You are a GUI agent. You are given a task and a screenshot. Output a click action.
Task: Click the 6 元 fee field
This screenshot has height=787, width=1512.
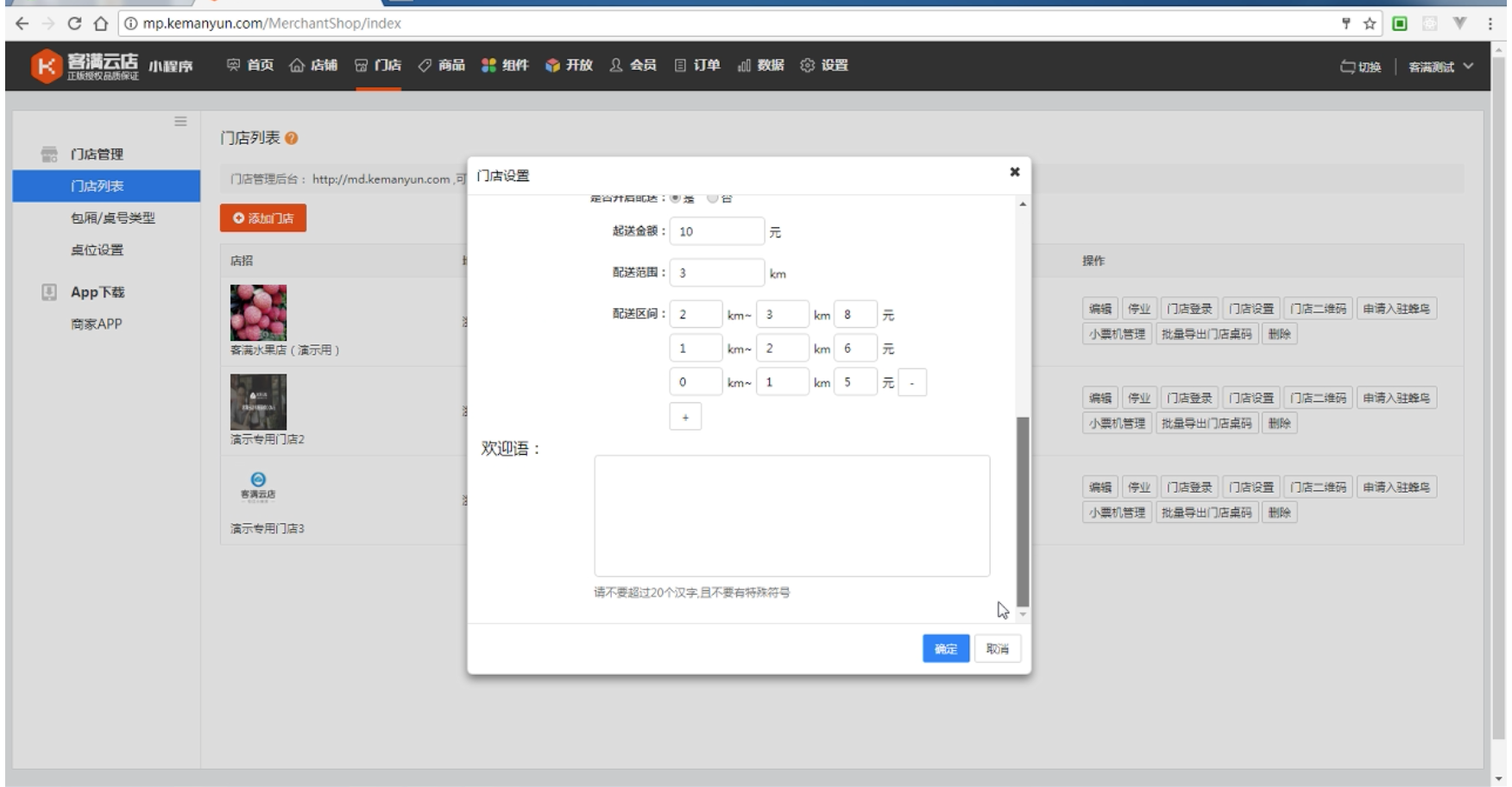[x=855, y=349]
